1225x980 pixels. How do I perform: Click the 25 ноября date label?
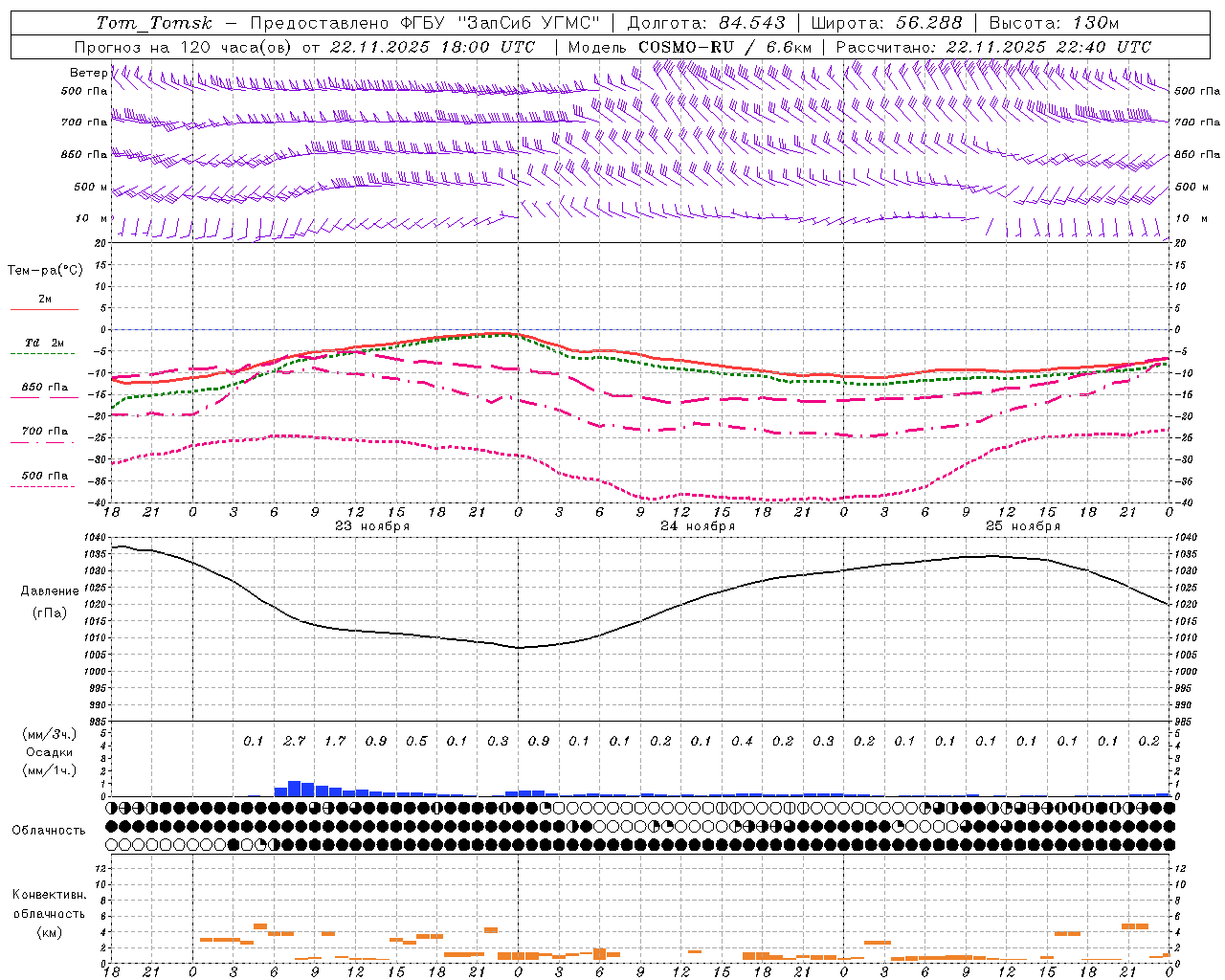pos(1023,526)
